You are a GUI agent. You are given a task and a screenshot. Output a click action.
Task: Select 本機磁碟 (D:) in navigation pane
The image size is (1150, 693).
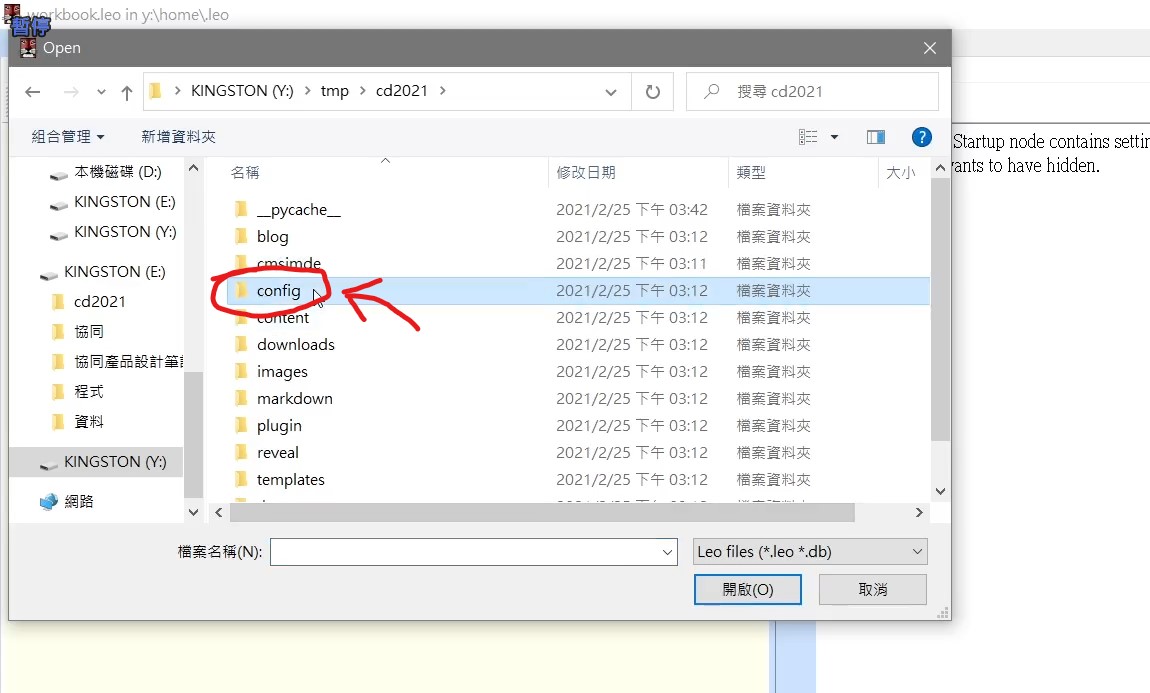point(117,172)
